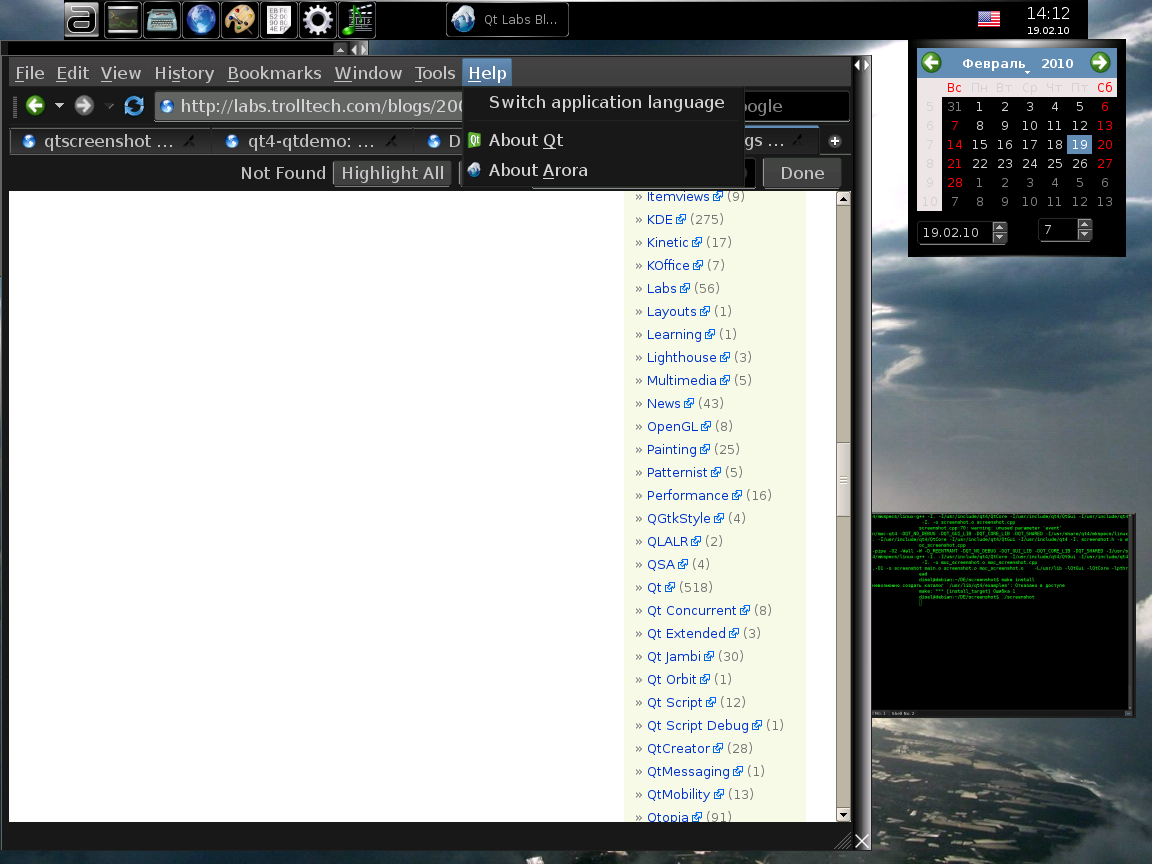Open the Window menu

pyautogui.click(x=368, y=73)
